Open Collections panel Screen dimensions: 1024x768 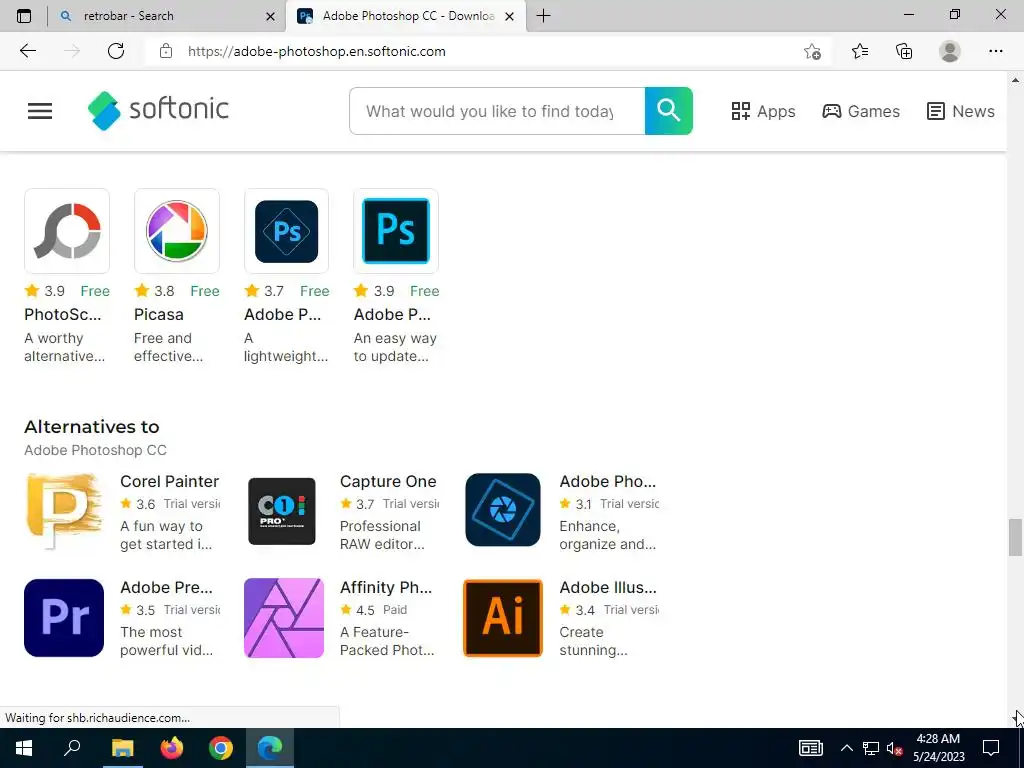[x=904, y=51]
